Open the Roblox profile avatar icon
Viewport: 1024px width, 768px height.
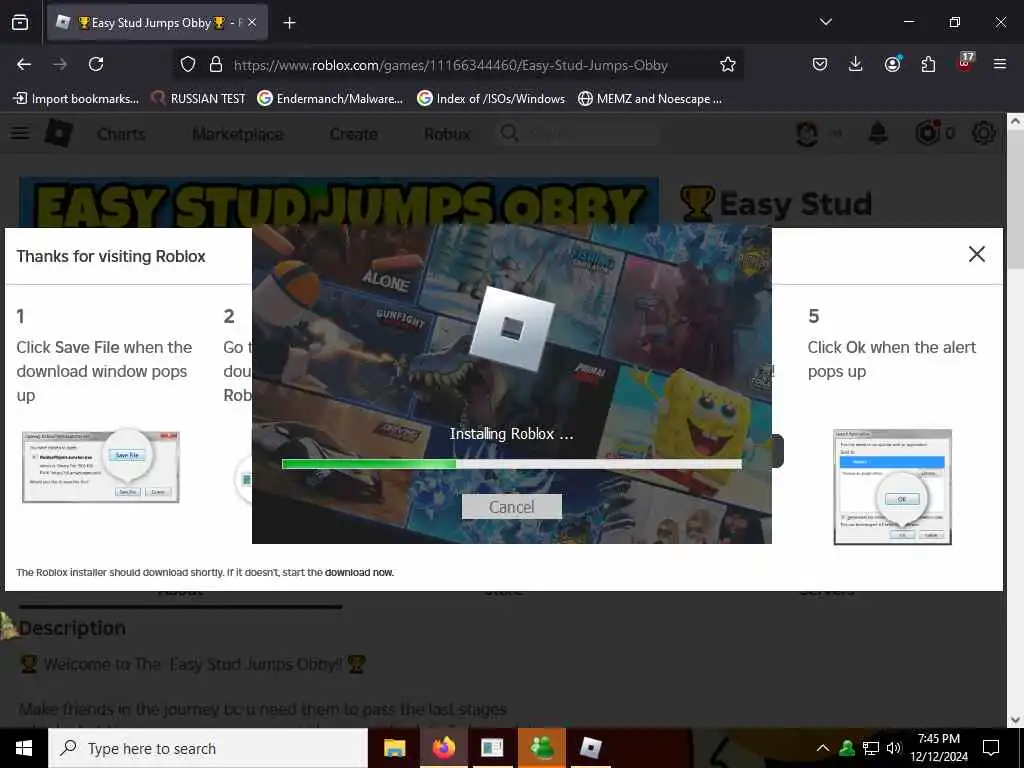tap(807, 134)
